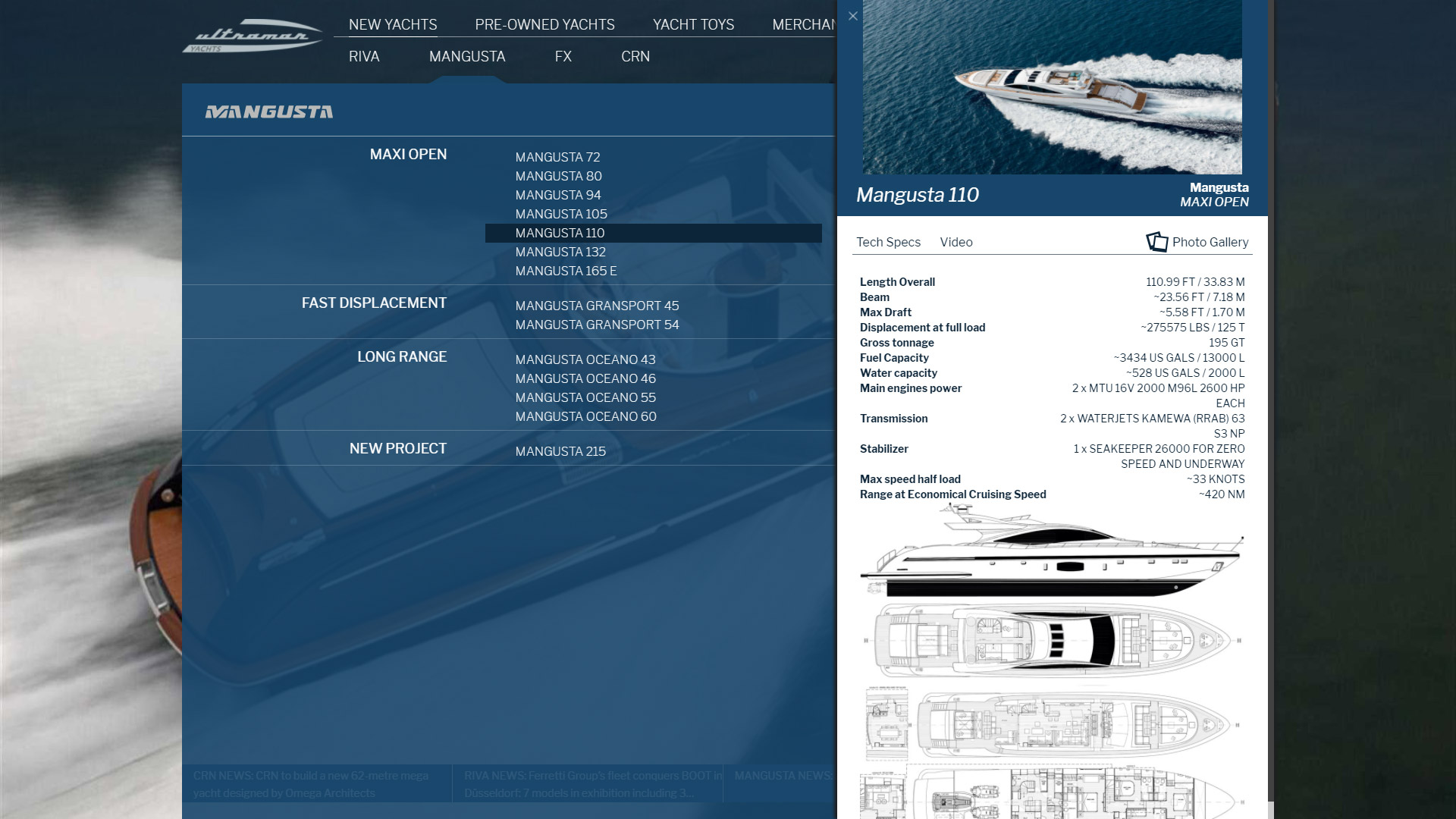
Task: Open the Mangusta 165 E model
Action: click(x=566, y=271)
